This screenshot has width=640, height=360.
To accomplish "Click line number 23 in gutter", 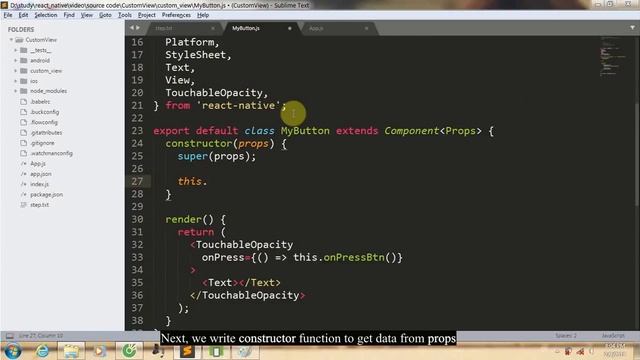I will [x=137, y=131].
